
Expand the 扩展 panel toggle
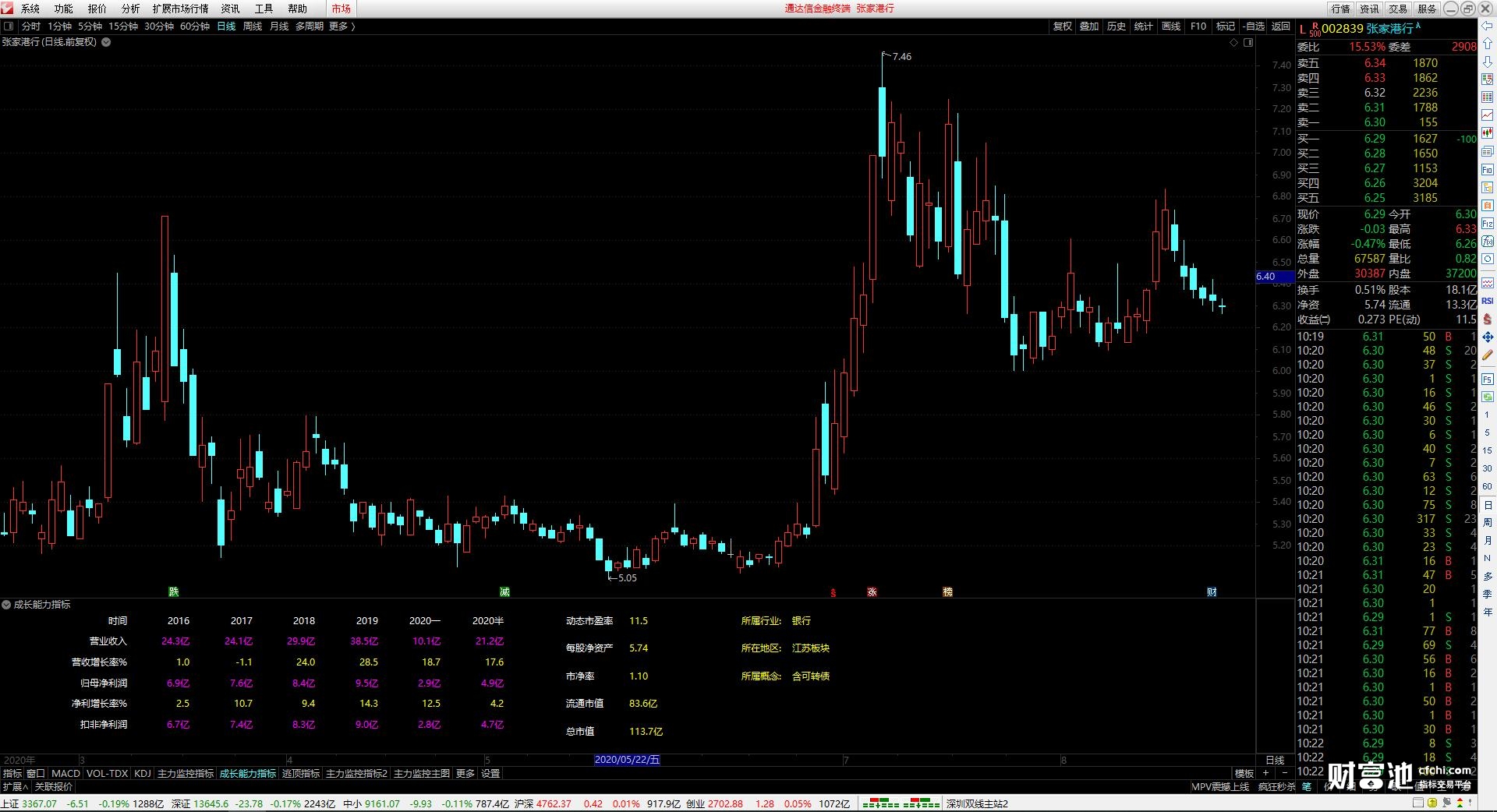(x=16, y=787)
